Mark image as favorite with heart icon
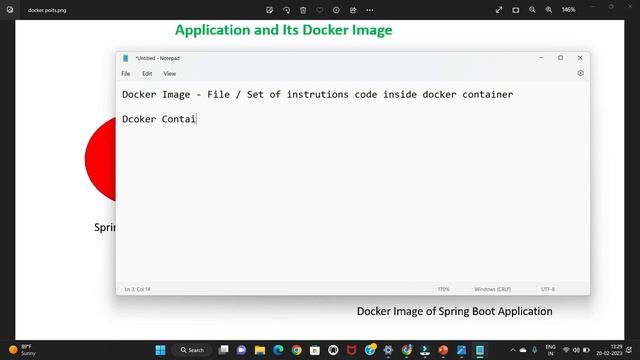 coord(320,10)
